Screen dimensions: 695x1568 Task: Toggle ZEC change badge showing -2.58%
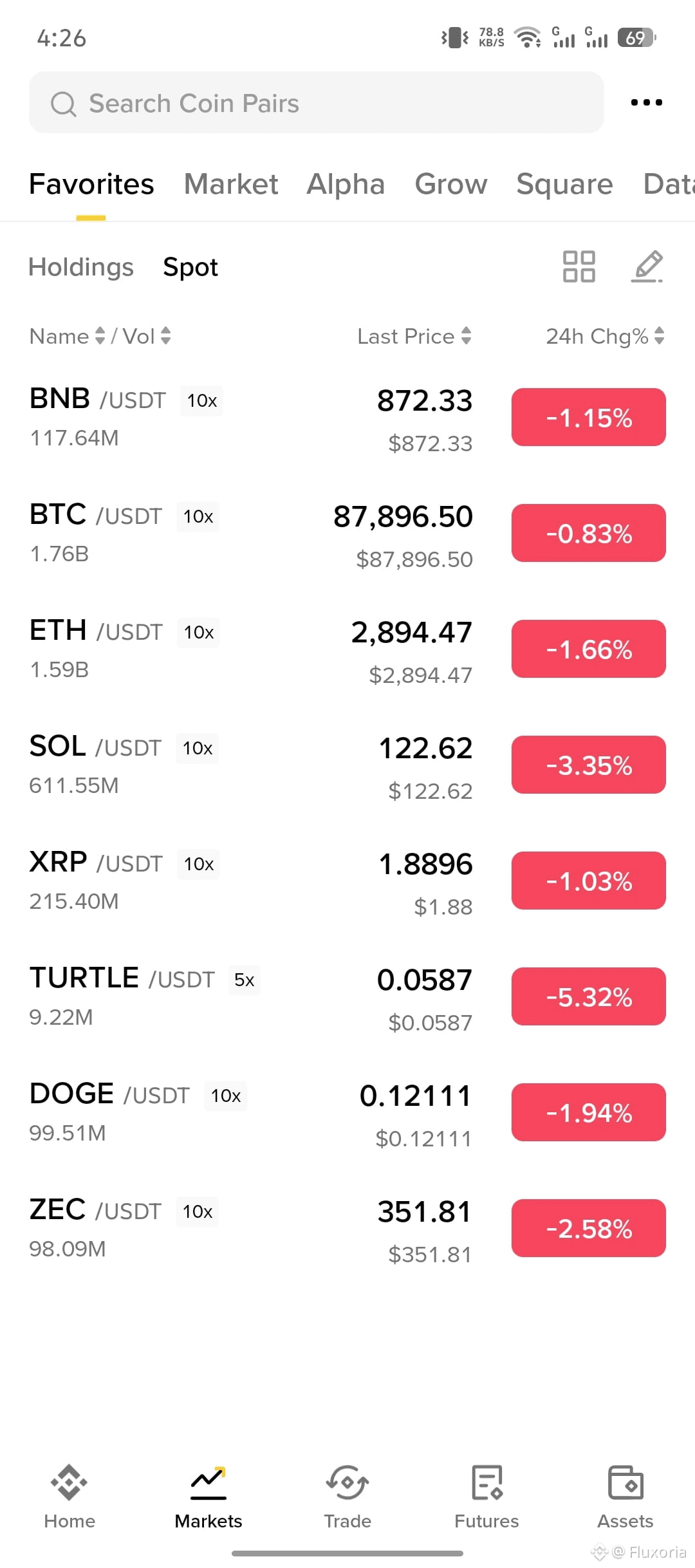tap(589, 1228)
